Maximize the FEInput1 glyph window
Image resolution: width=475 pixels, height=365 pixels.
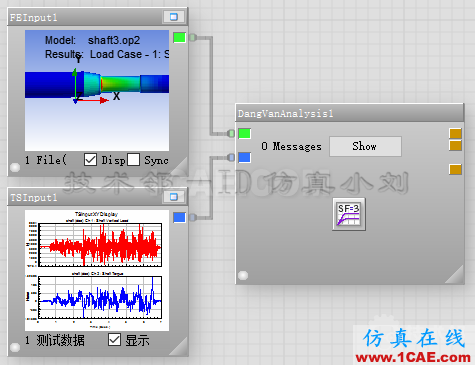pyautogui.click(x=174, y=17)
